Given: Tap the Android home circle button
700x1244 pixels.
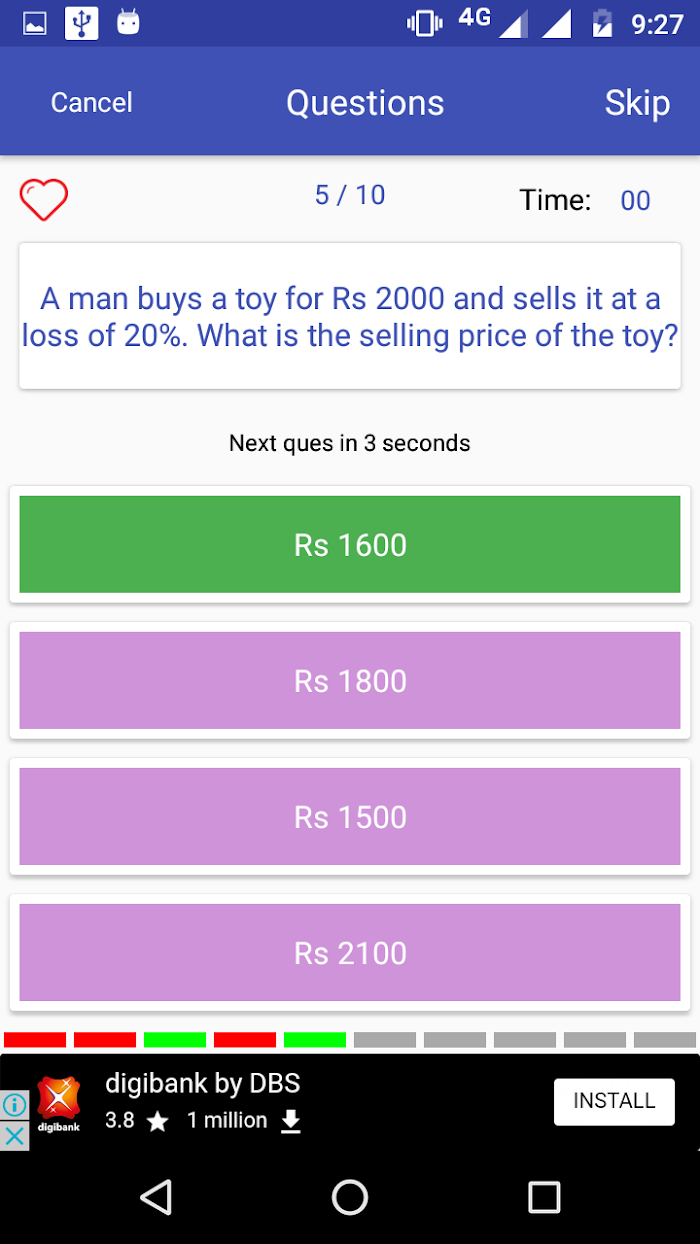Looking at the screenshot, I should point(350,1196).
